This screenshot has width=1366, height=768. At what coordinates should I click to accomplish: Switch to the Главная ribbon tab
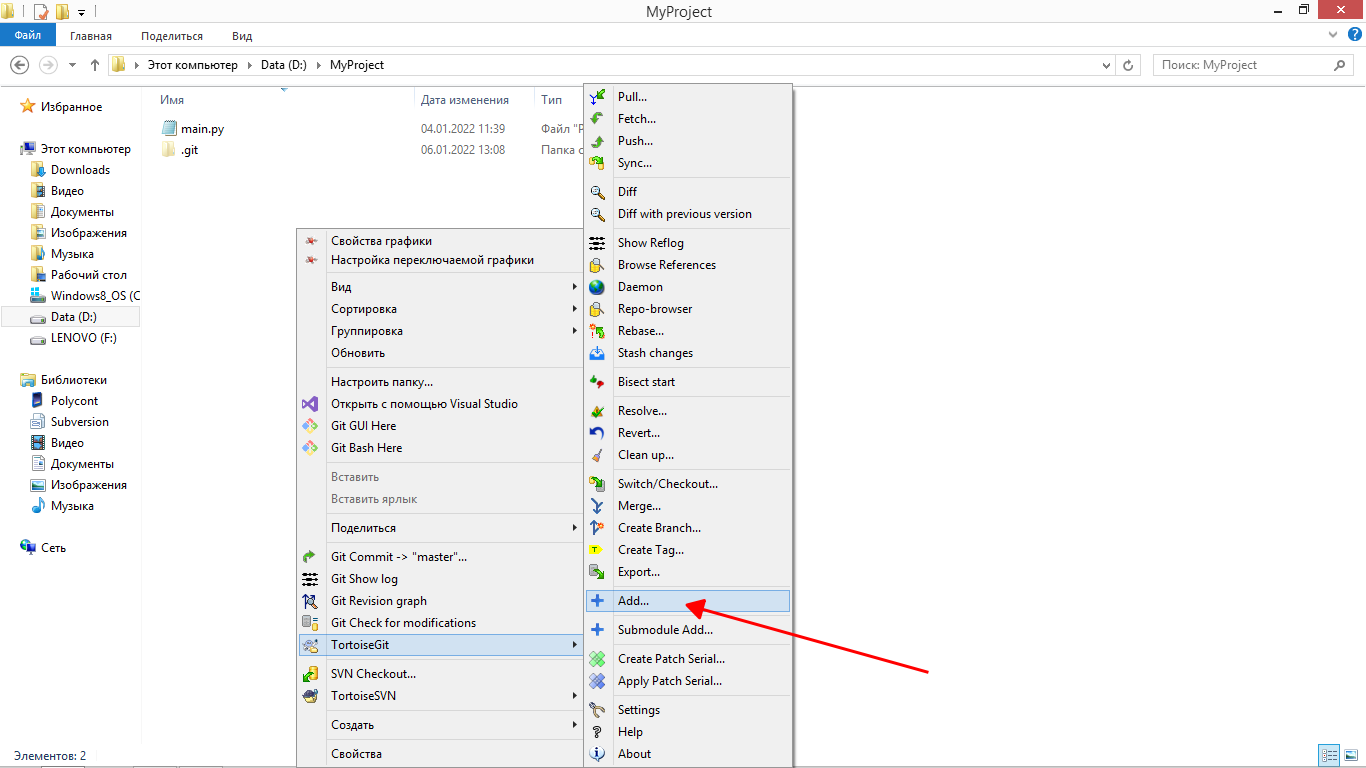[x=91, y=36]
